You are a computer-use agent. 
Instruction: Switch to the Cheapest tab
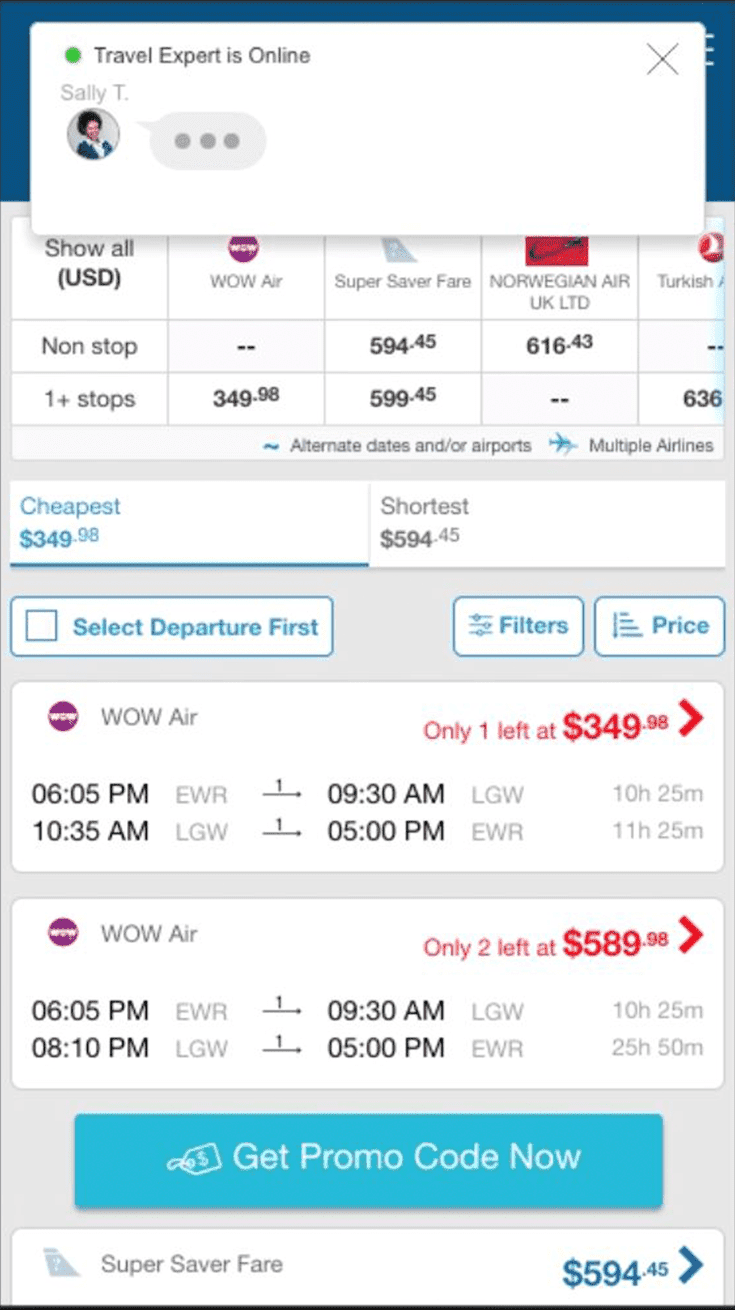pyautogui.click(x=189, y=523)
